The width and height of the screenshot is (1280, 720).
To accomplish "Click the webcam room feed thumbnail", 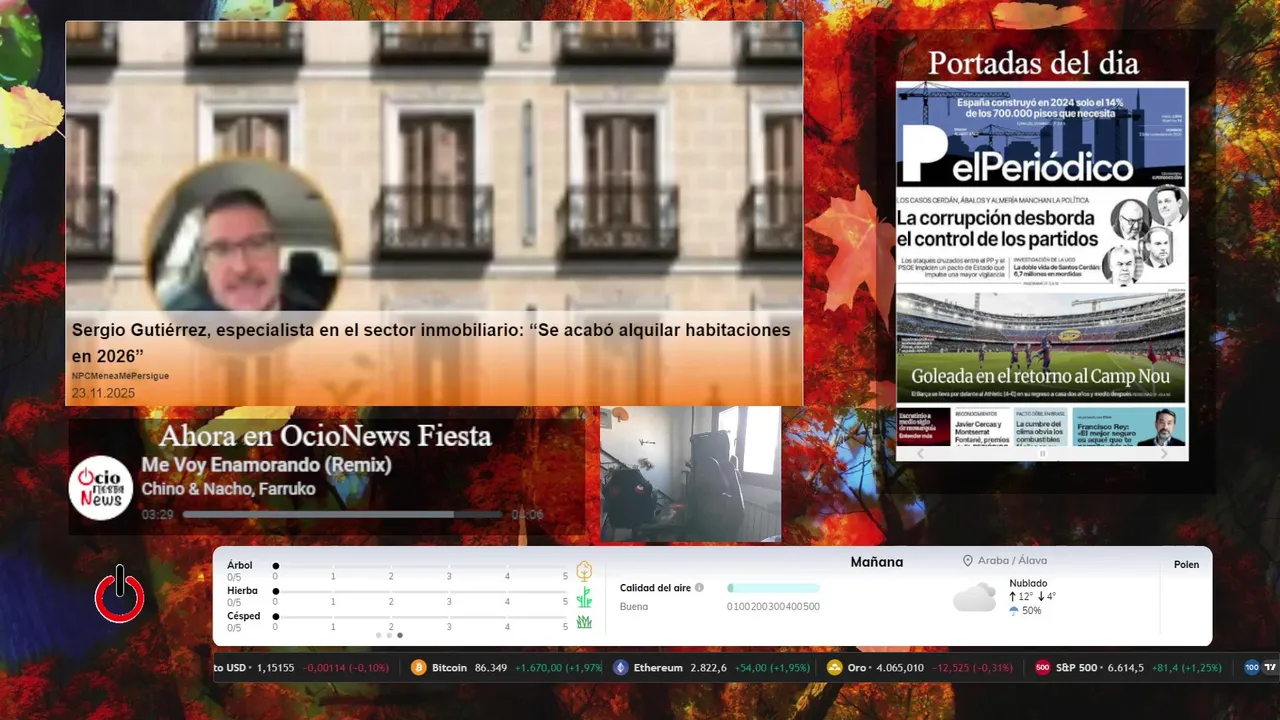I will (x=690, y=474).
